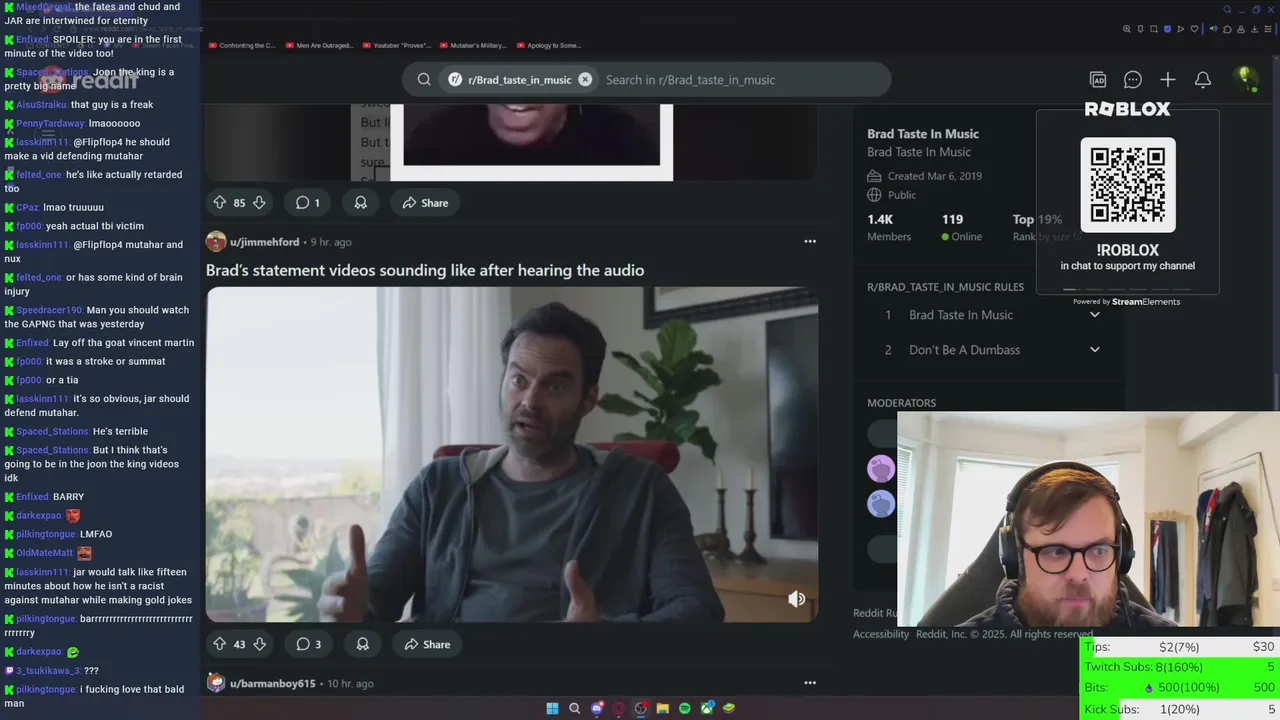The height and width of the screenshot is (720, 1280).
Task: Share the u/jimmehford post
Action: click(x=426, y=644)
